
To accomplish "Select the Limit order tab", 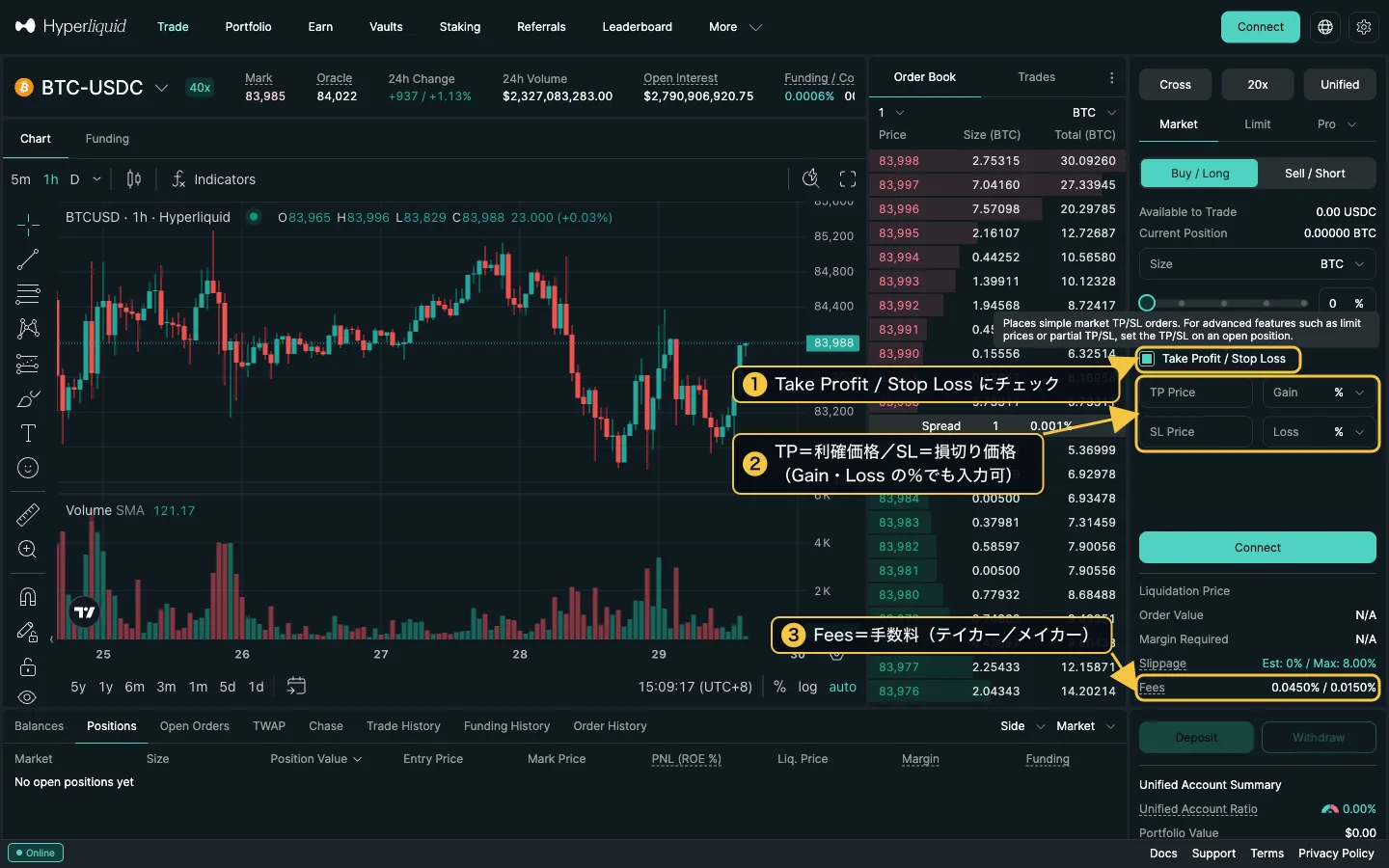I will coord(1257,124).
